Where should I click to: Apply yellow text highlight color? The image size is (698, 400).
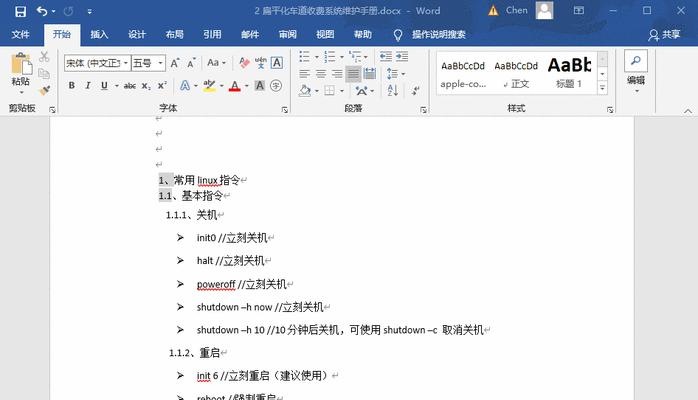click(x=209, y=85)
